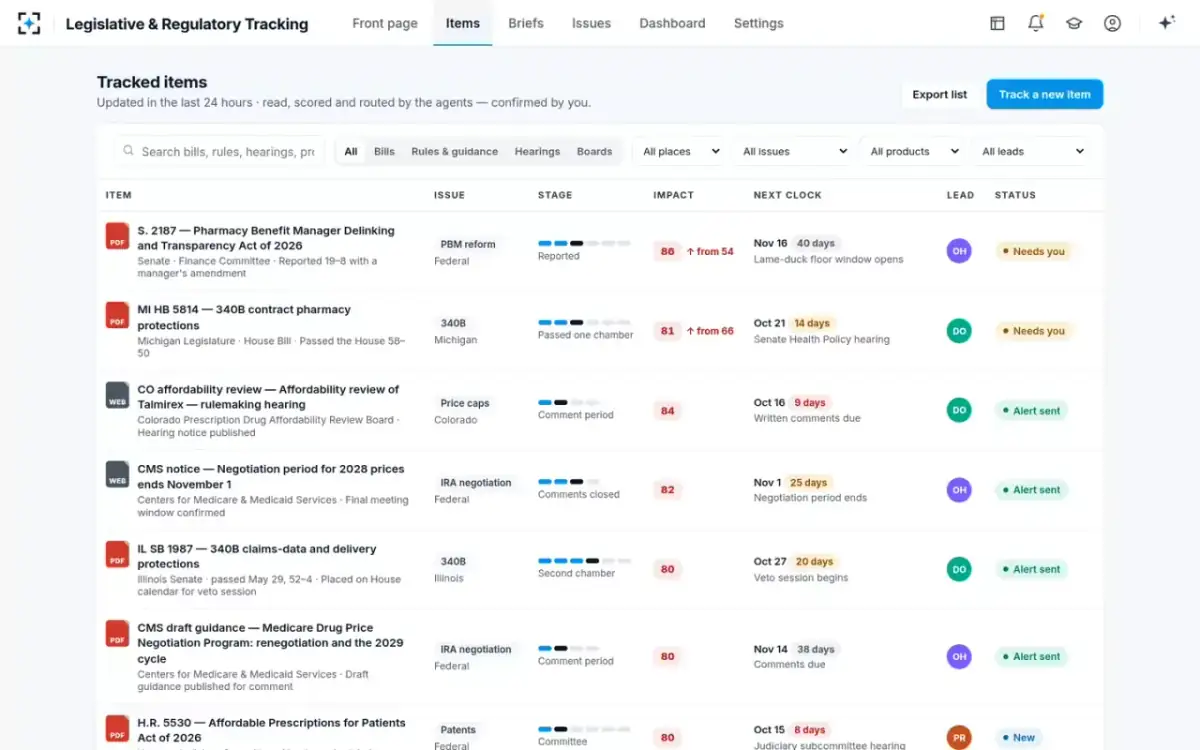This screenshot has width=1200, height=750.
Task: Open the PDF icon for CMS draft guidance
Action: [118, 633]
